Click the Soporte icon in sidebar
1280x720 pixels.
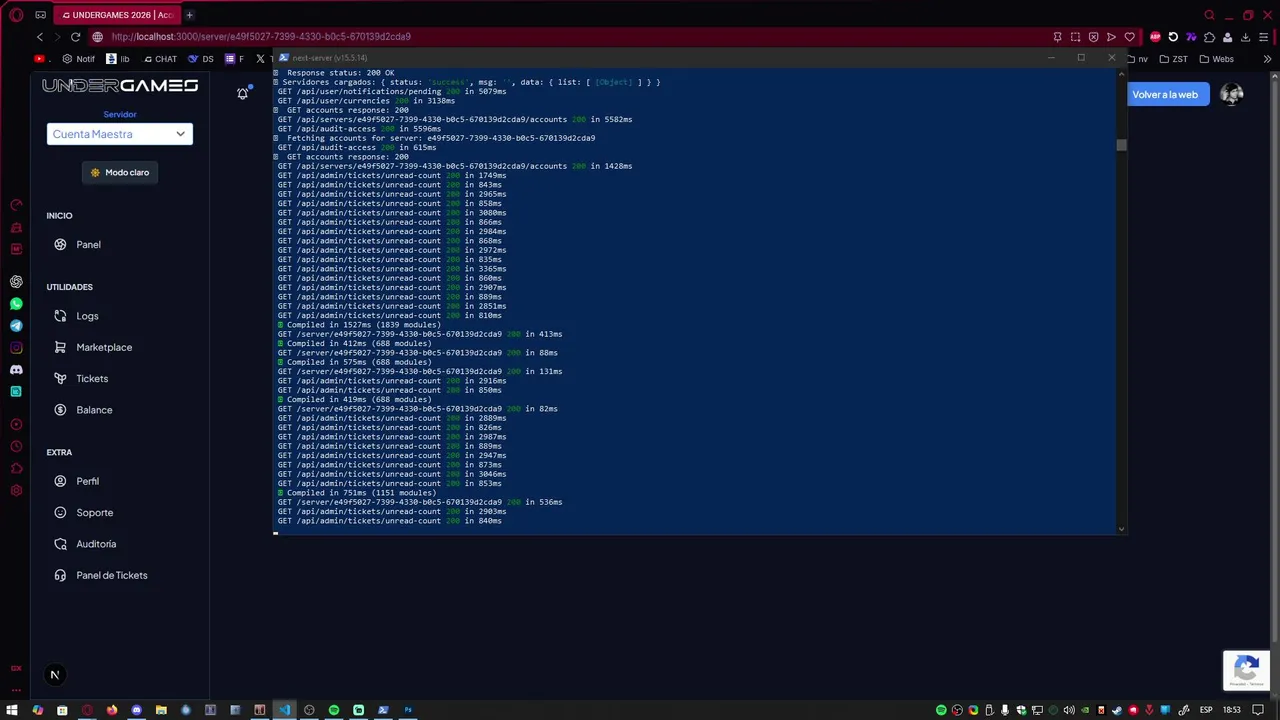tap(60, 512)
